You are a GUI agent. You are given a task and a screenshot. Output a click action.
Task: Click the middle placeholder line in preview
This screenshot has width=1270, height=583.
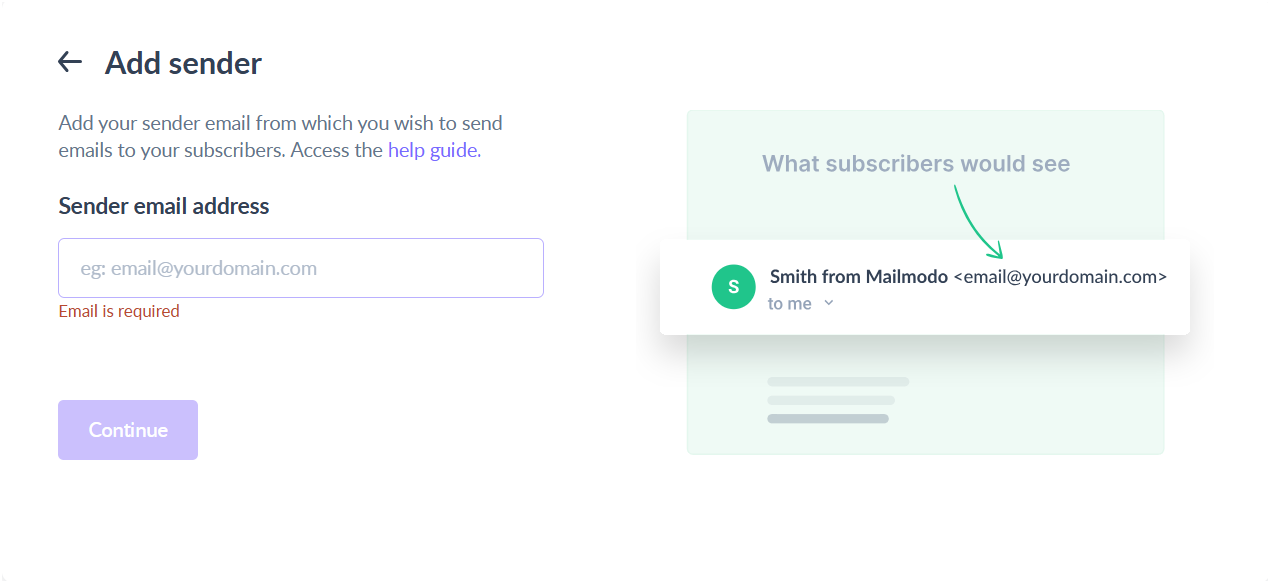click(830, 400)
